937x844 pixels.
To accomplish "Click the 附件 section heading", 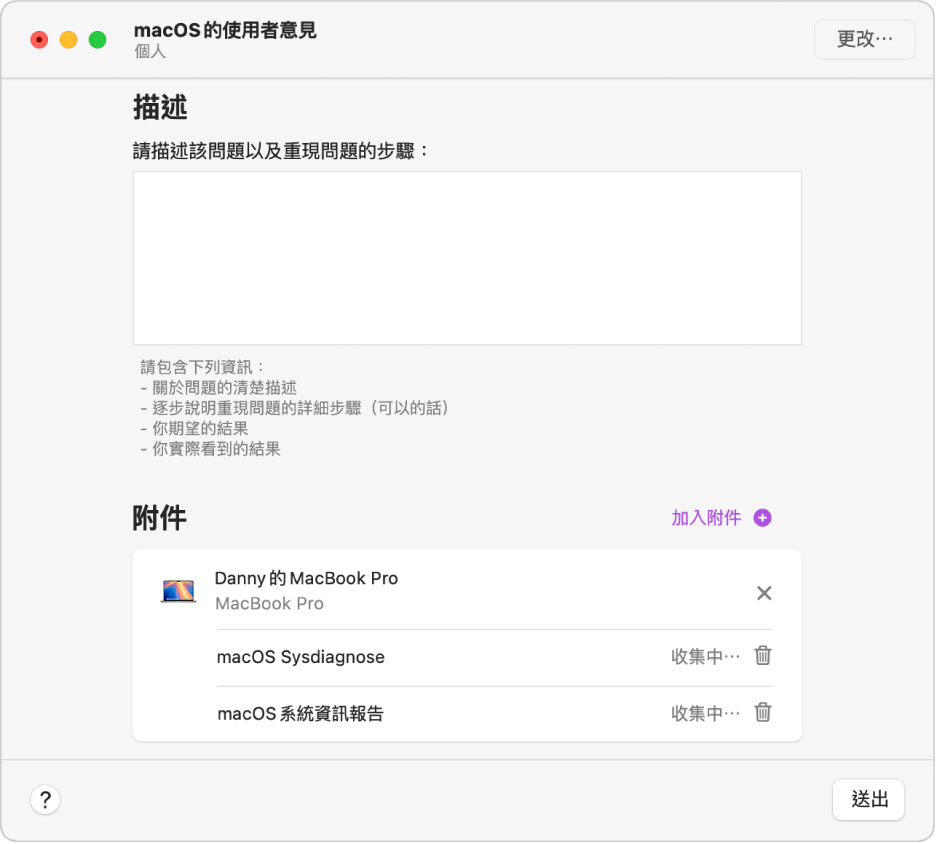I will pos(159,518).
